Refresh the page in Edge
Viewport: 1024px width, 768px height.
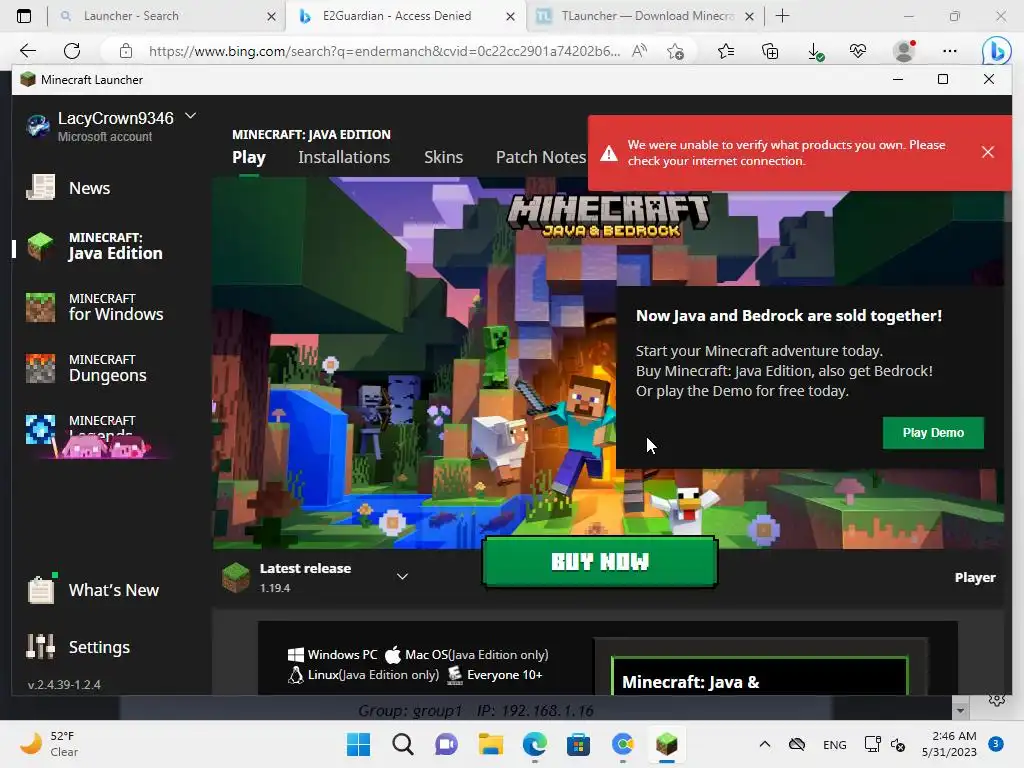coord(72,51)
